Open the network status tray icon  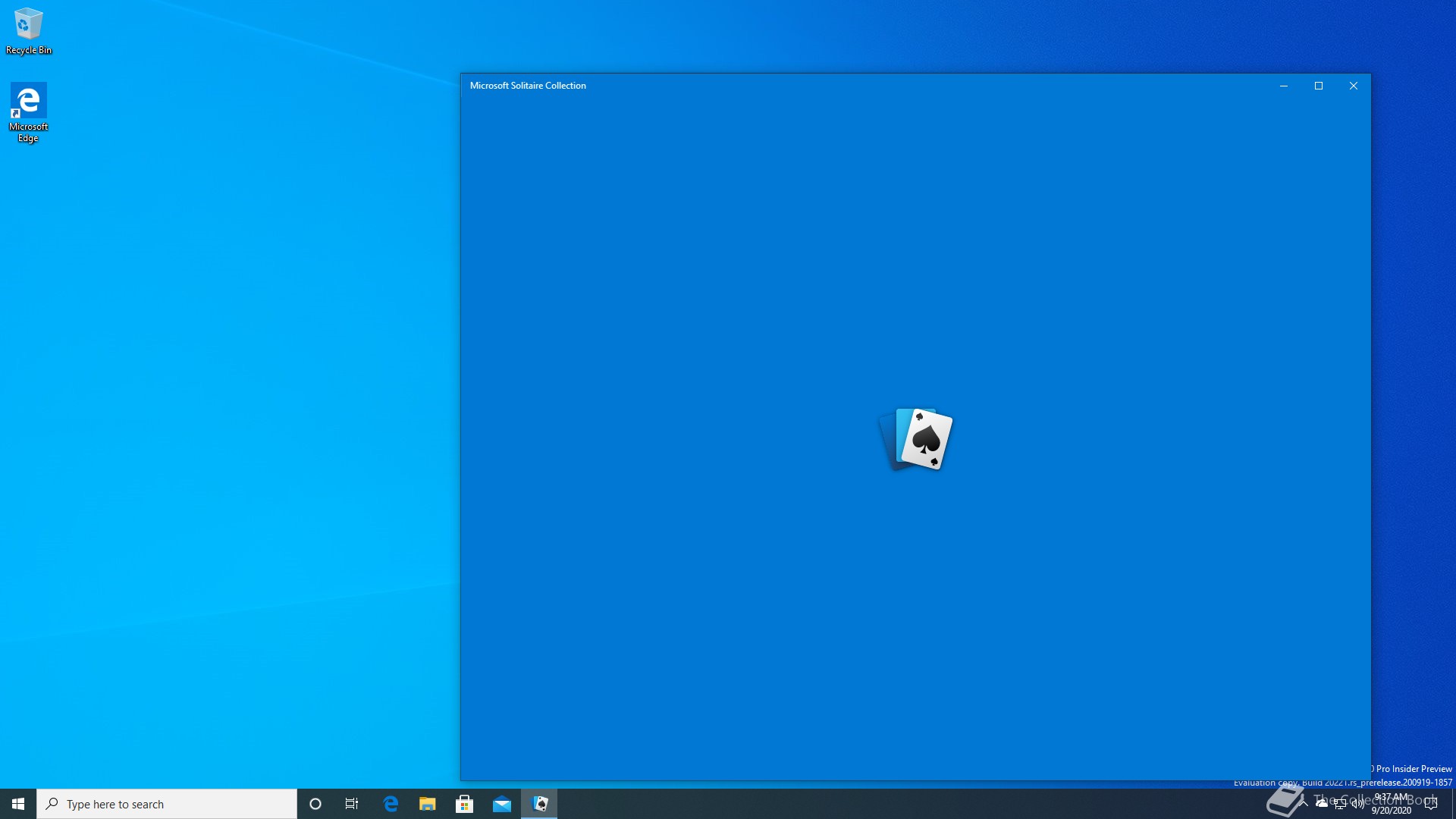tap(1340, 804)
